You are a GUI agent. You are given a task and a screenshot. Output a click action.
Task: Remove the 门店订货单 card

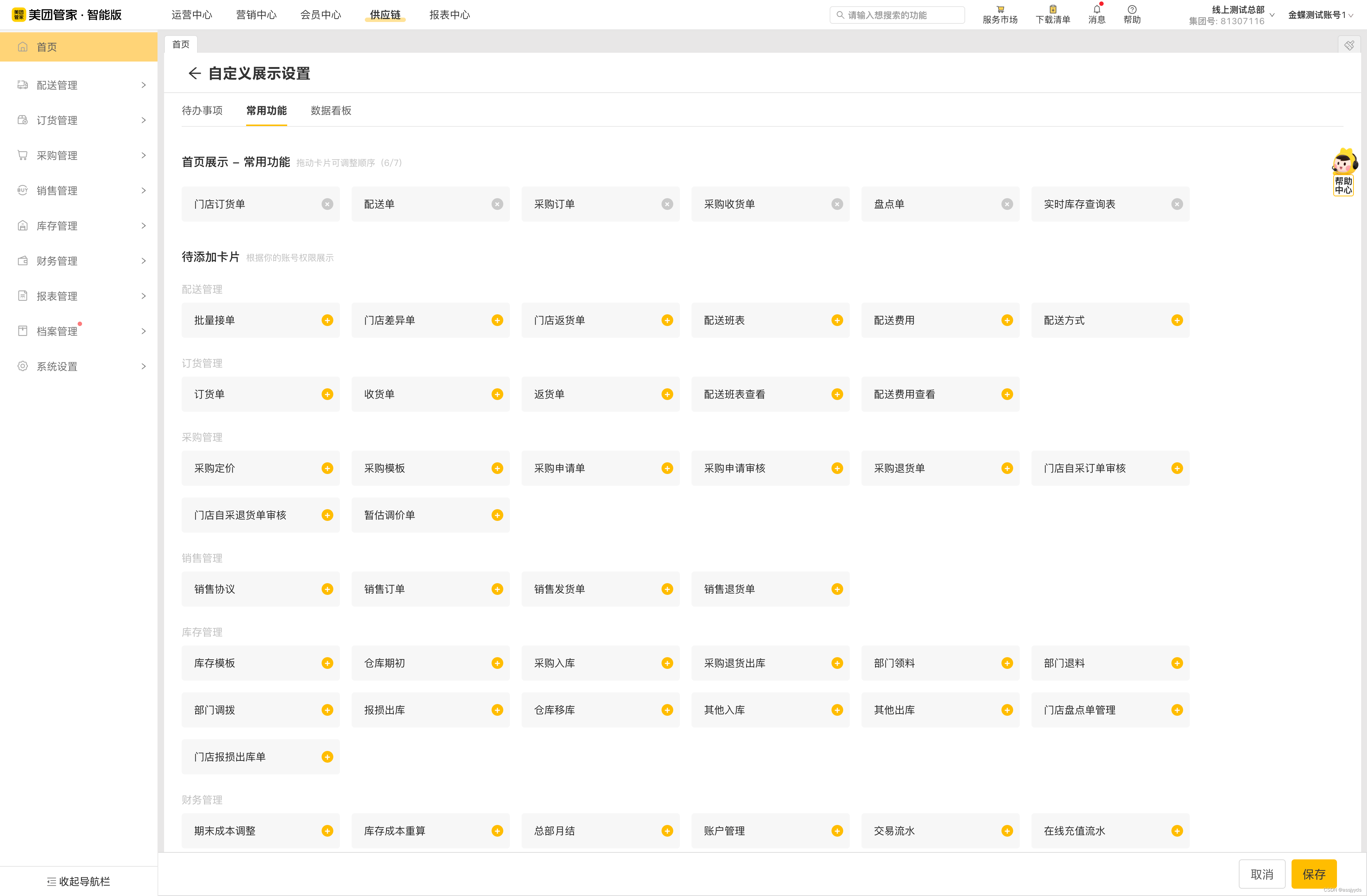[327, 204]
